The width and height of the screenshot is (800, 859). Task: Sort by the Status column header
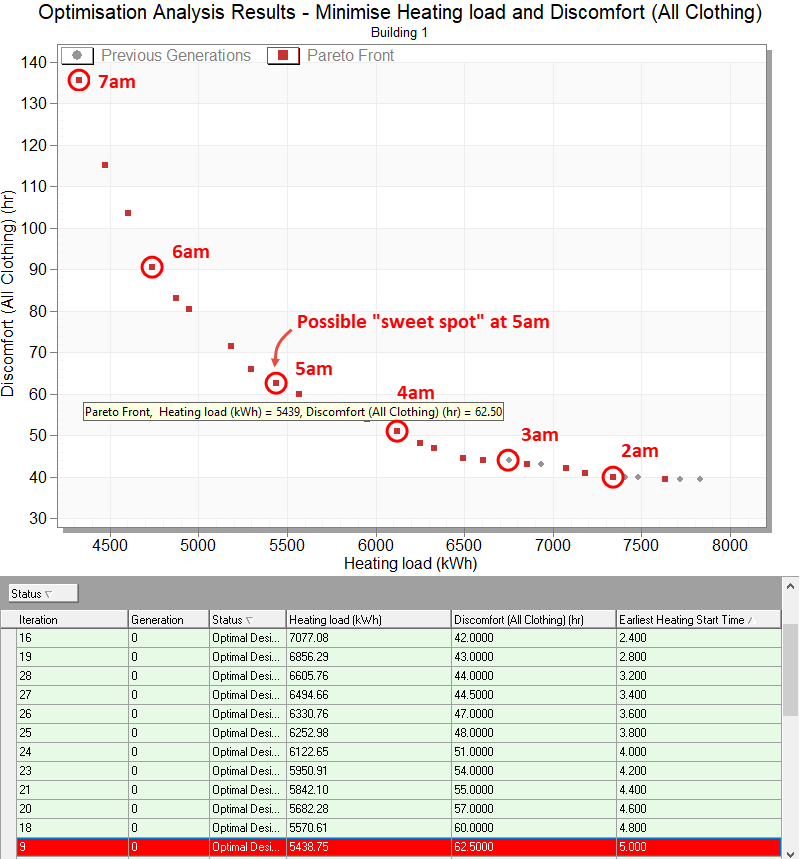click(246, 620)
